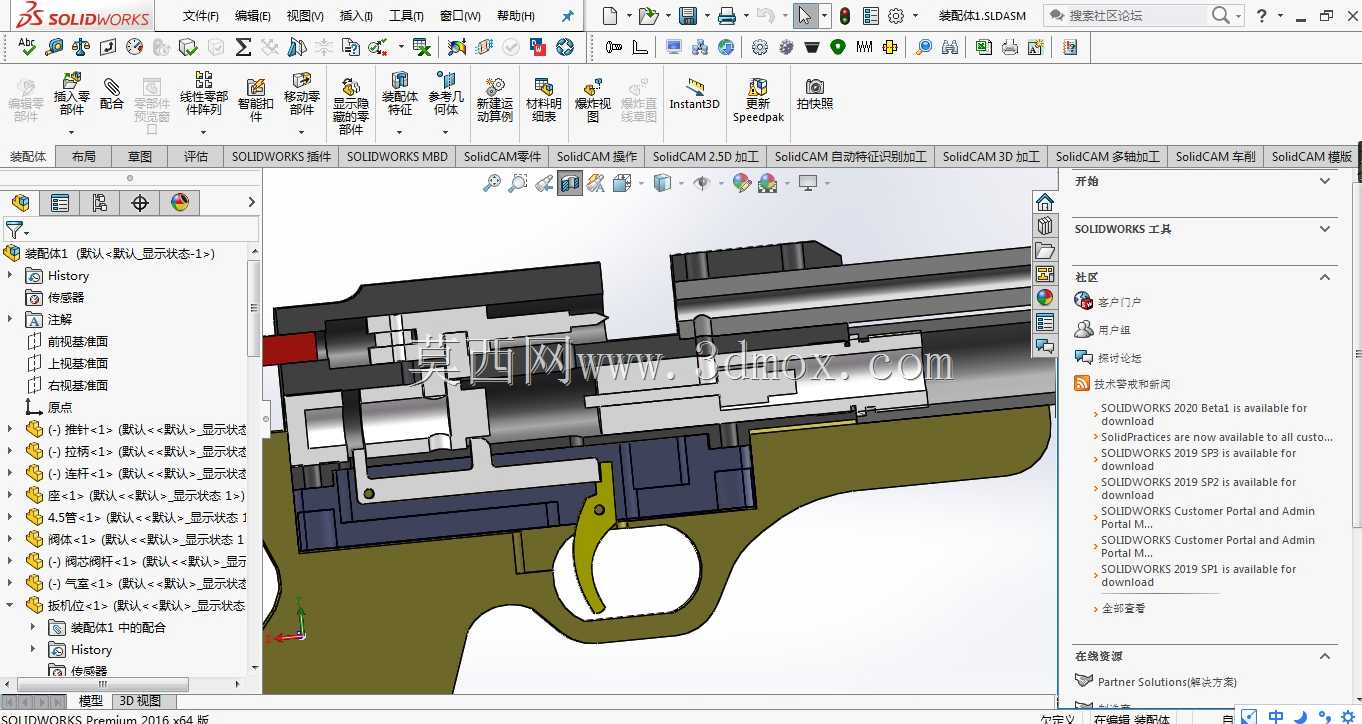Open the 工具(T) menu
The image size is (1362, 724).
click(x=406, y=16)
